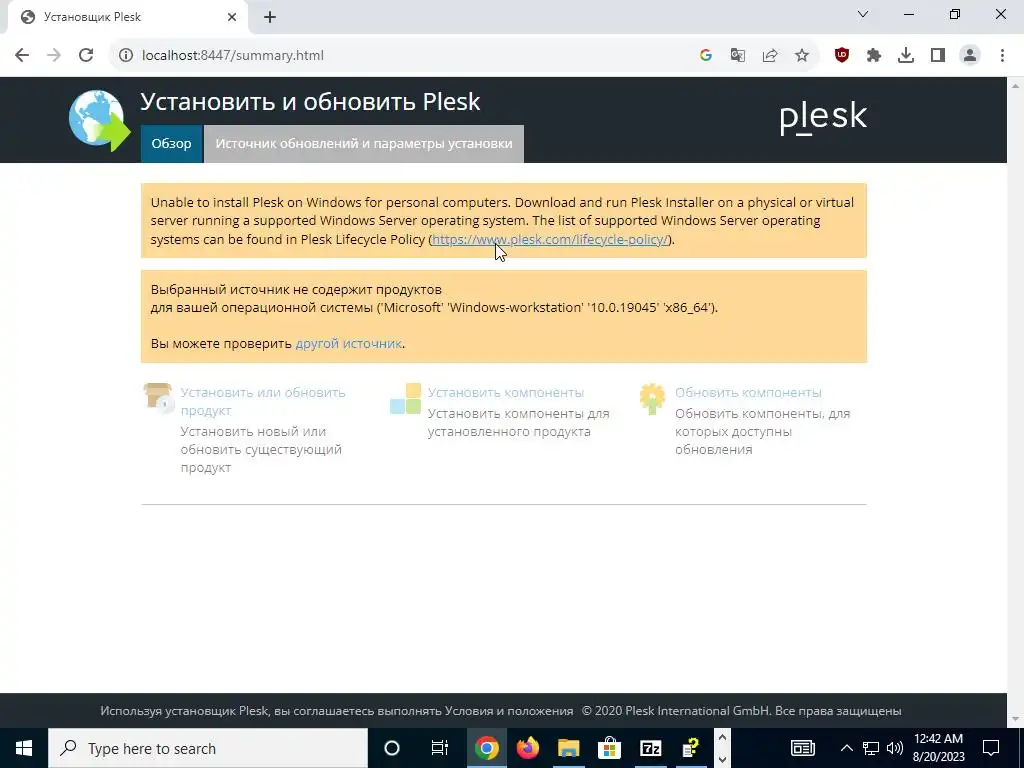The width and height of the screenshot is (1024, 768).
Task: Click the Google icon in address bar
Action: coord(705,56)
